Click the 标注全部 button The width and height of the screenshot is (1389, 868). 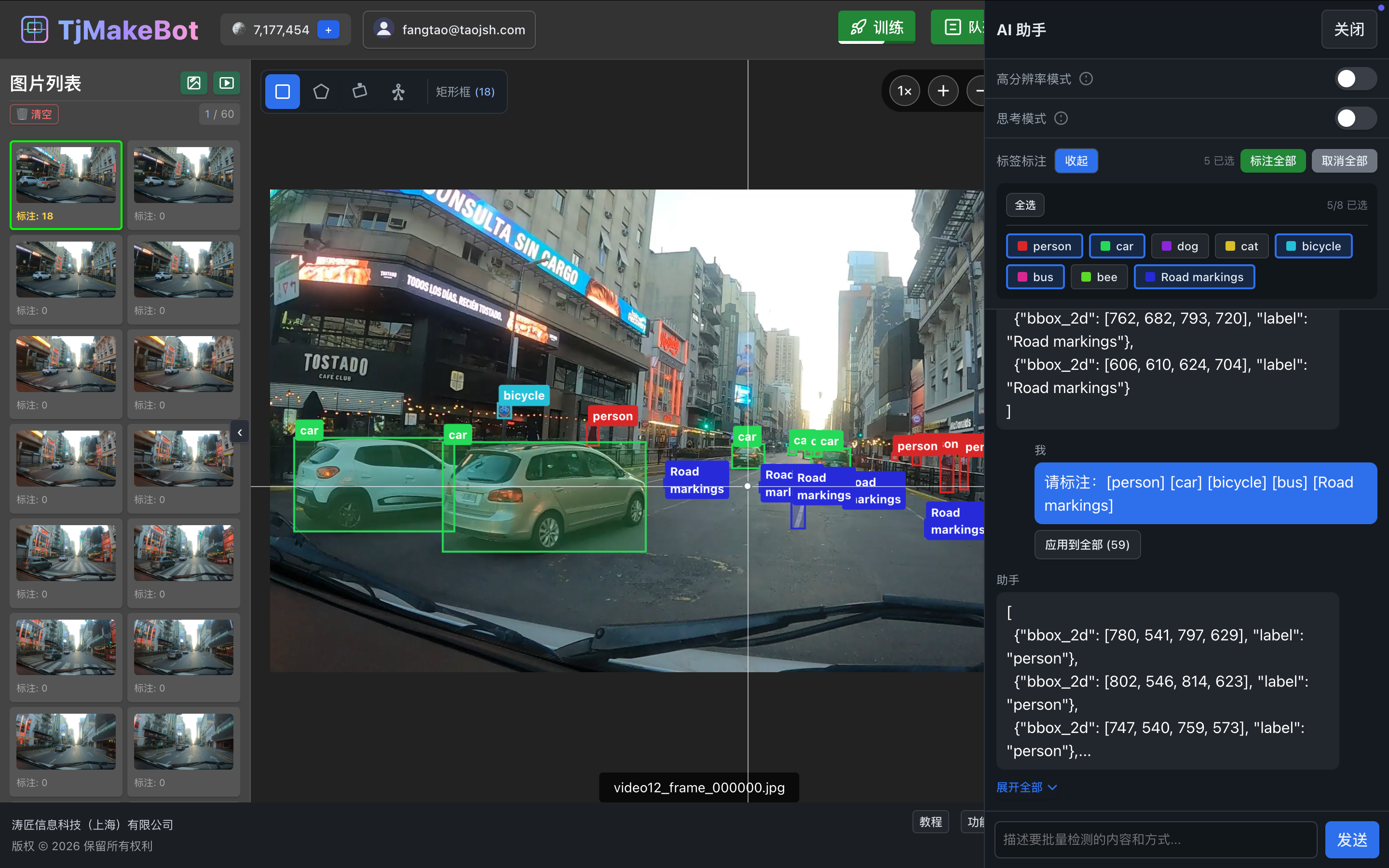tap(1272, 161)
